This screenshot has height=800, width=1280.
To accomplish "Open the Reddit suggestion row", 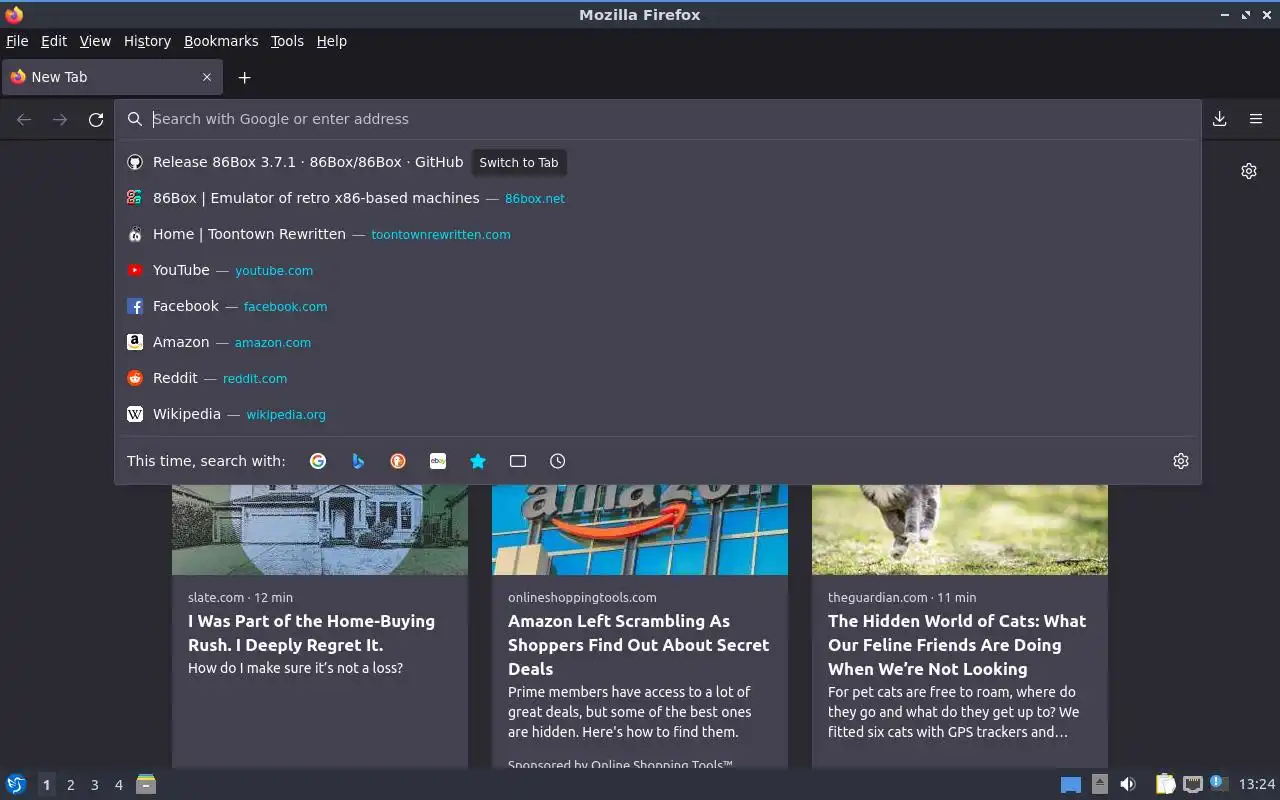I will pos(657,378).
